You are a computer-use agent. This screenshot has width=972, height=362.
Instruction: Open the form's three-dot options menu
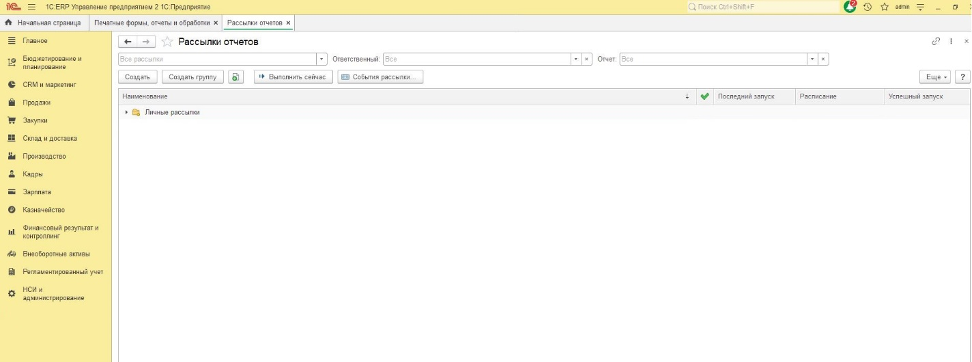(952, 41)
